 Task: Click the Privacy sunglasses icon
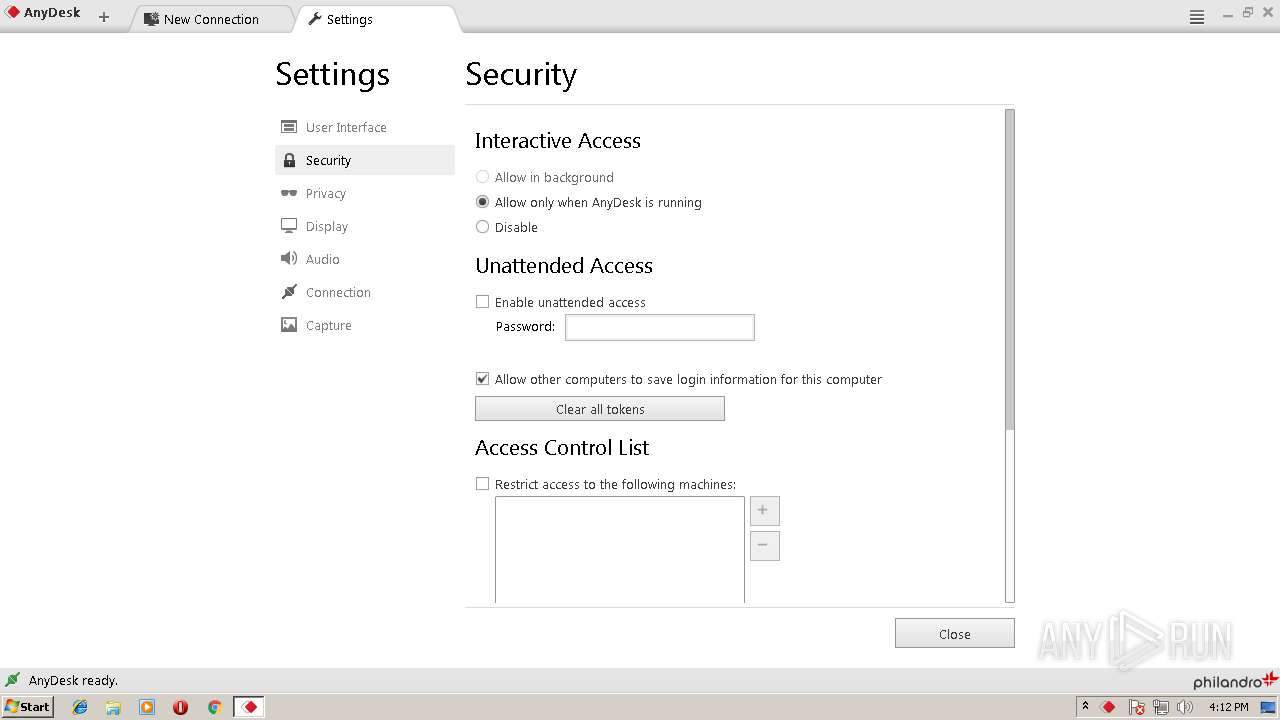click(289, 193)
